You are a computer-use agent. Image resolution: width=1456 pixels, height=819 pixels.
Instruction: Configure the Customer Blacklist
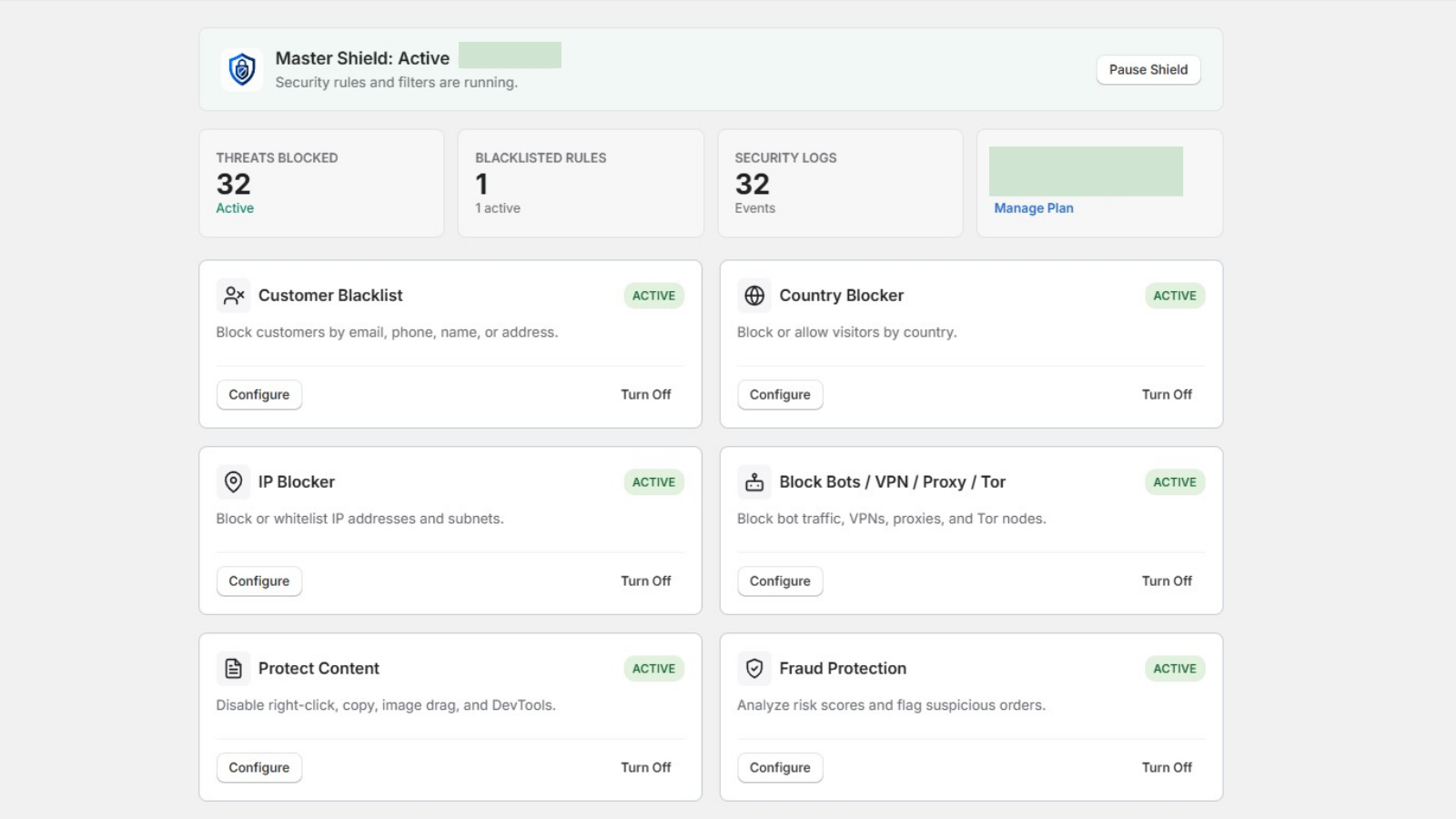pos(259,394)
